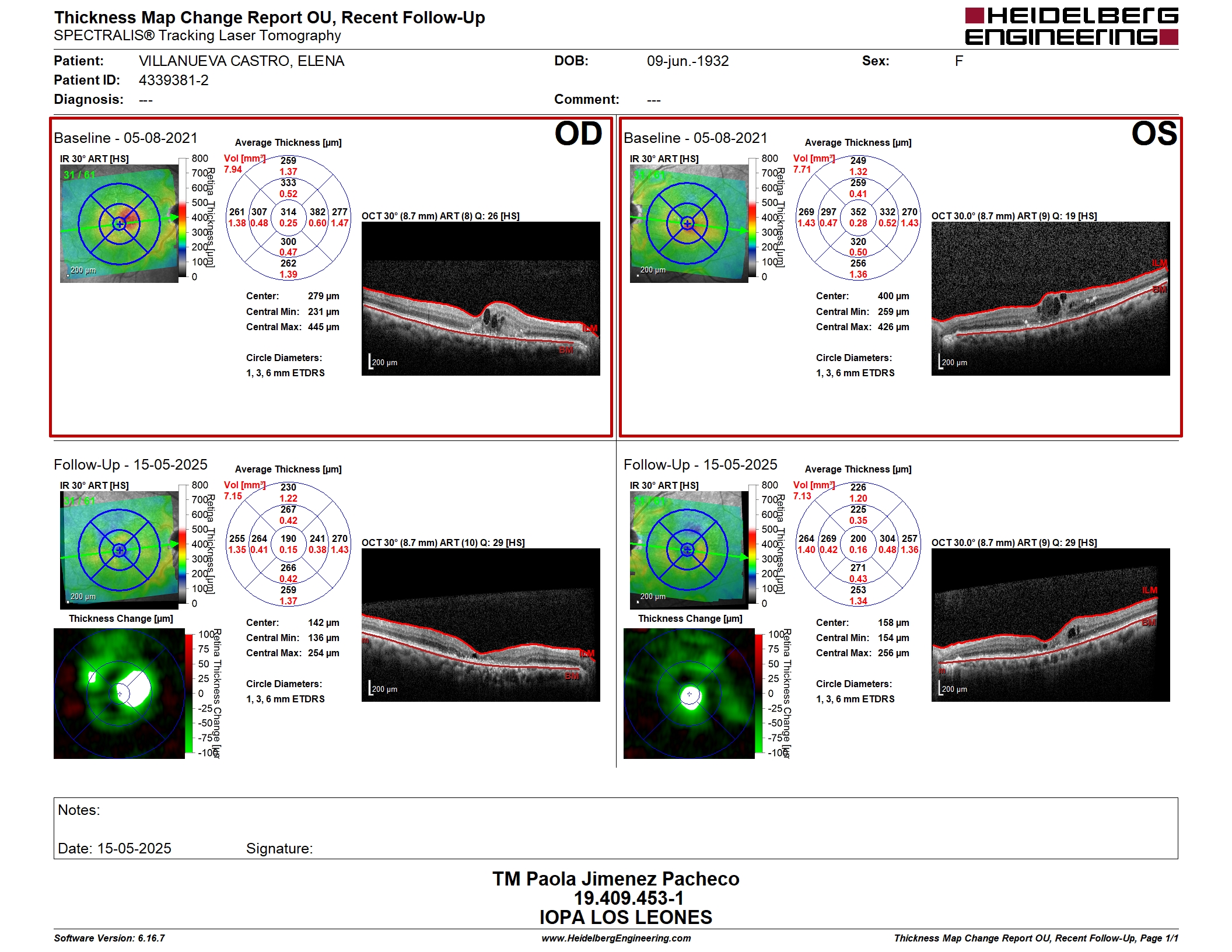Image resolution: width=1232 pixels, height=952 pixels.
Task: Click the Signature field in Notes
Action: [279, 849]
